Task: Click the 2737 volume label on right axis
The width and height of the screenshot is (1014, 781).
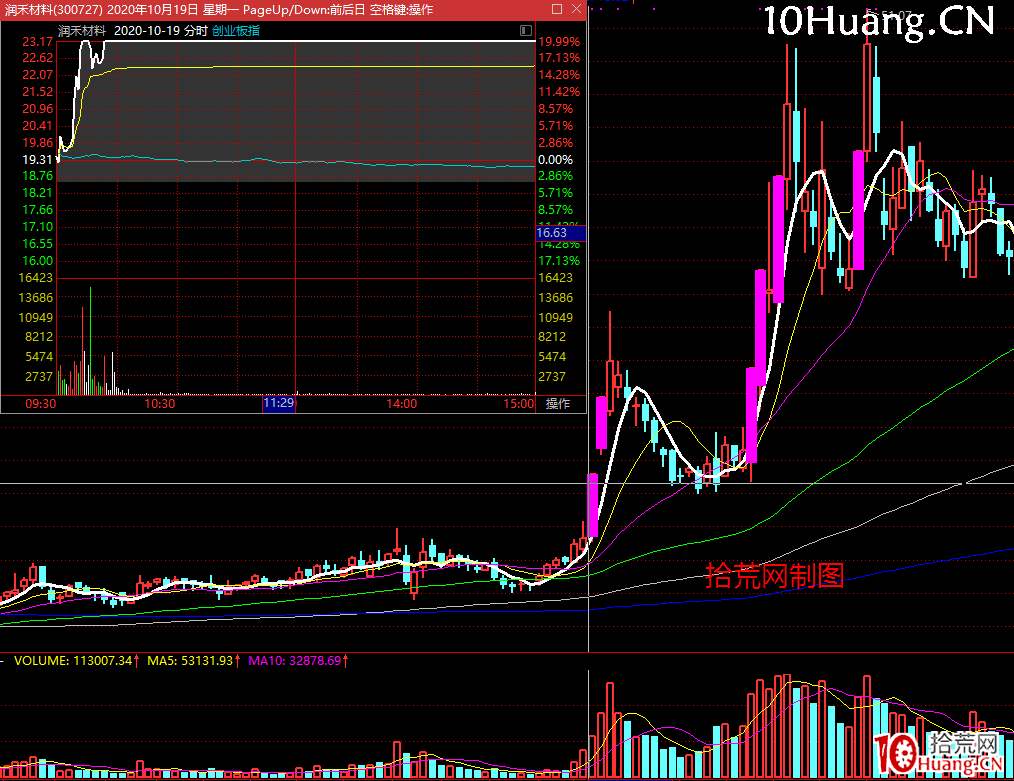Action: point(552,376)
